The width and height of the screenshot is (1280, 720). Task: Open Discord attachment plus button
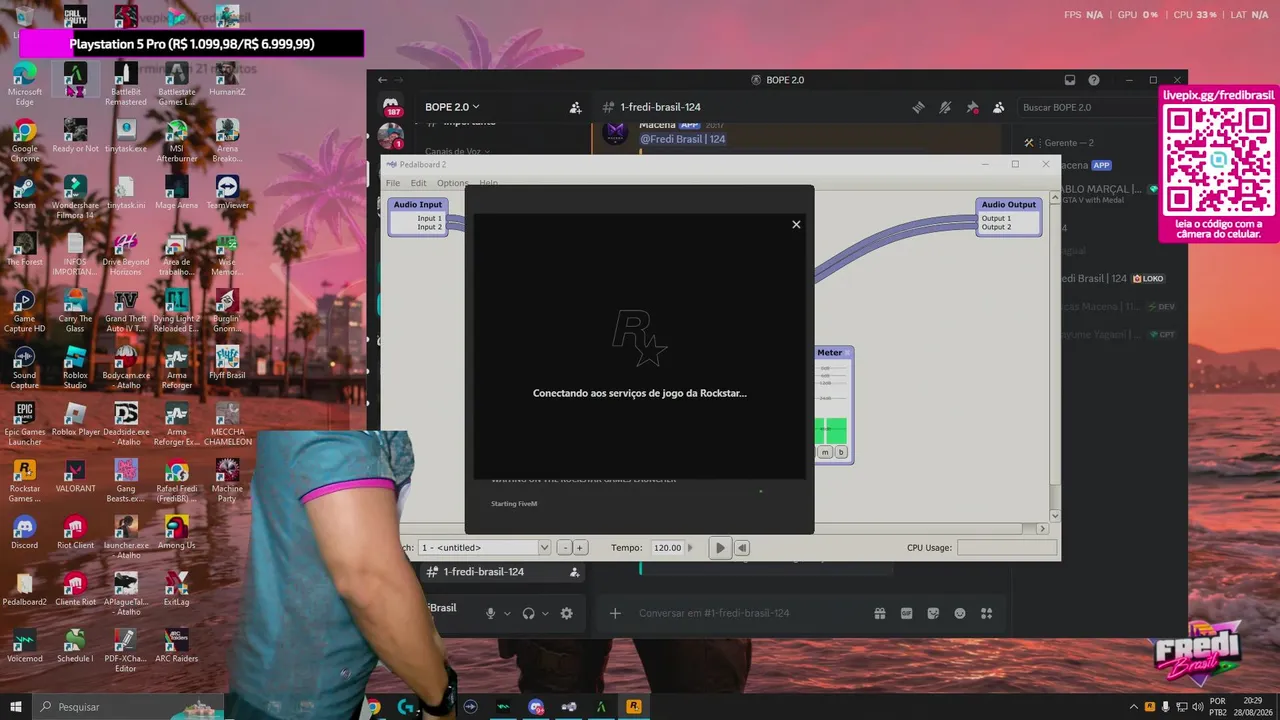615,613
